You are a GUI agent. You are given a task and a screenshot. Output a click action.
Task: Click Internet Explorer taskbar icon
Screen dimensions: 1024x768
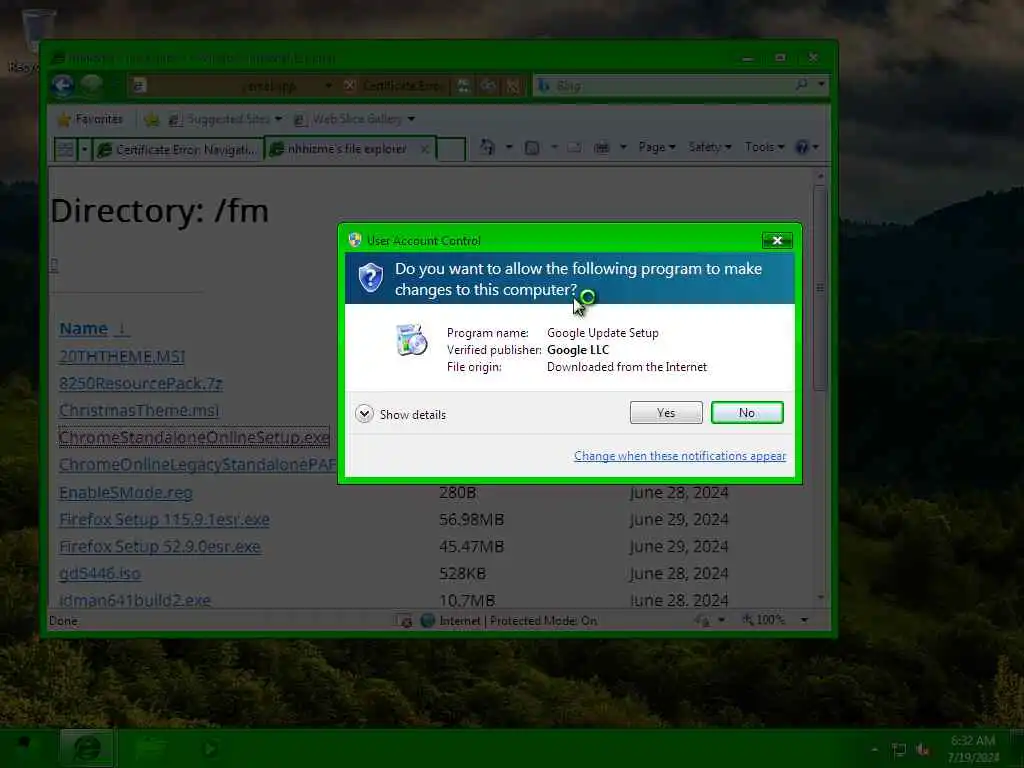pos(86,748)
